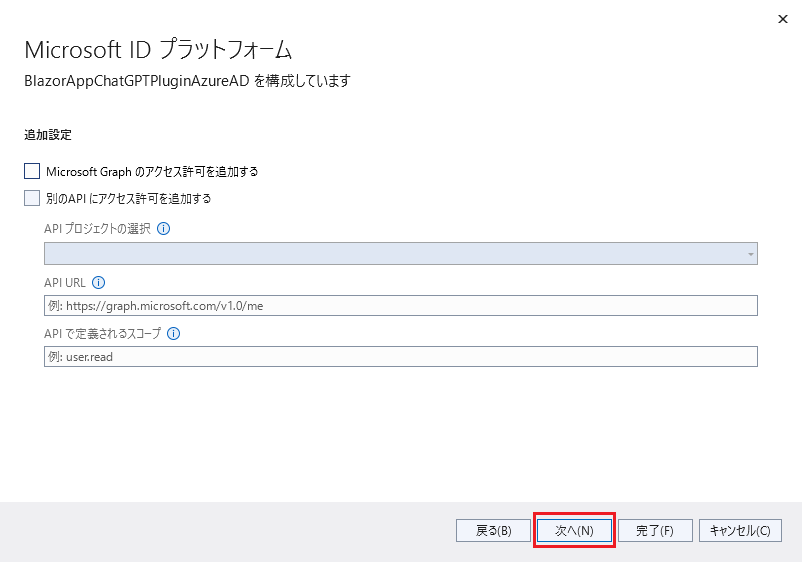Select the API URL label text

65,283
